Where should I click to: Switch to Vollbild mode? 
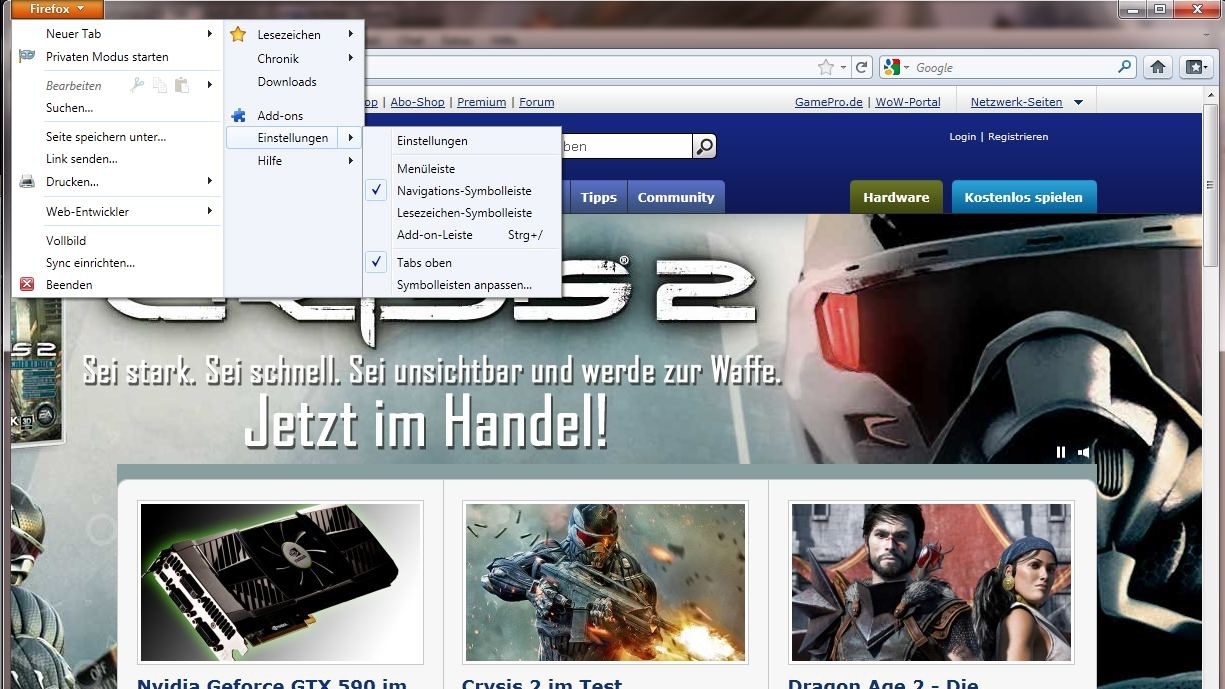pos(66,240)
